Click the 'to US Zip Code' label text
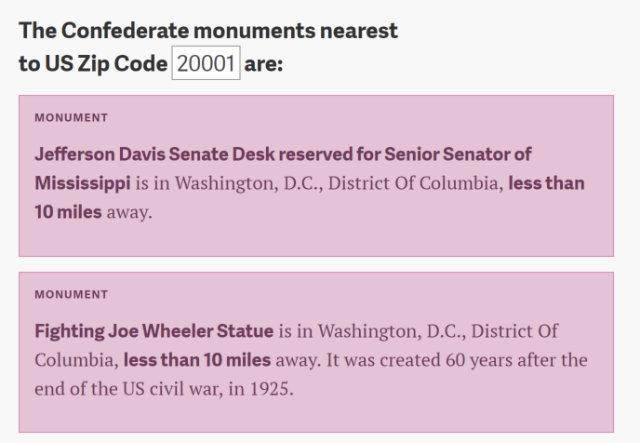The height and width of the screenshot is (443, 640). [x=92, y=64]
